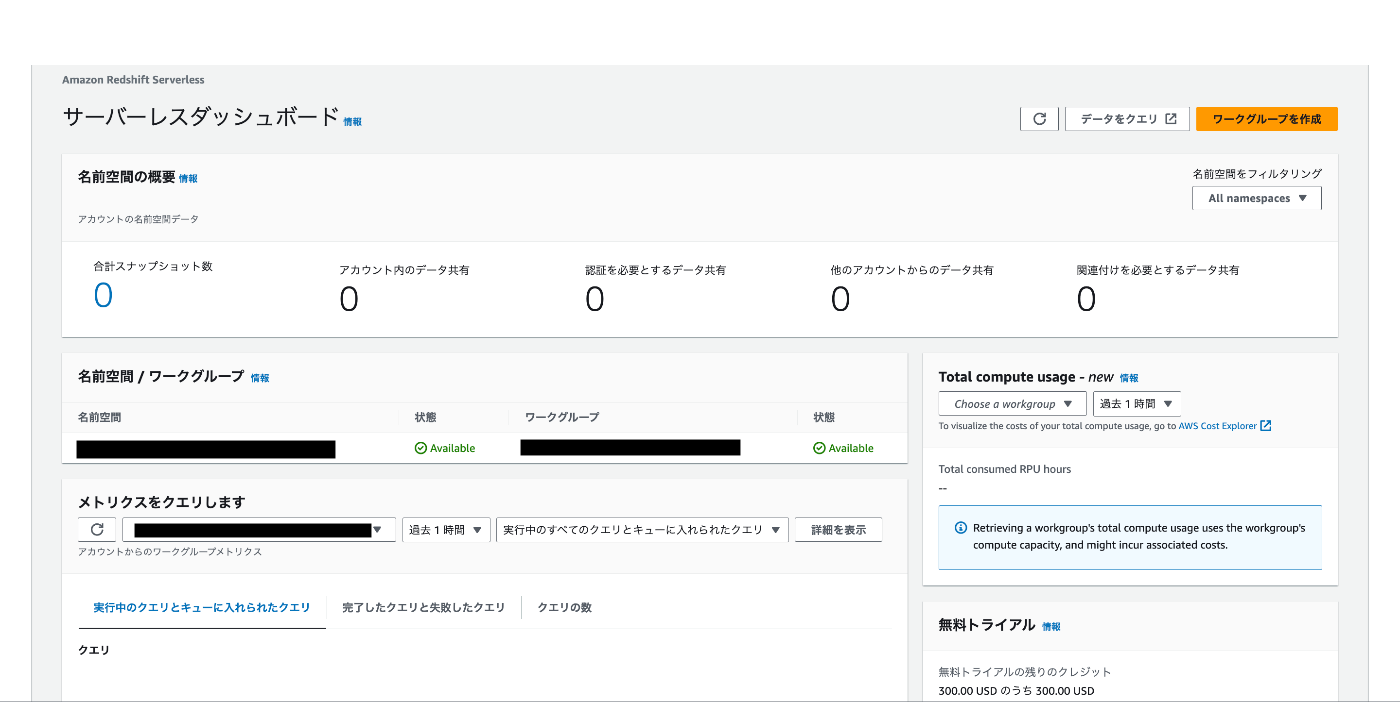Click the ワークグループ column header
This screenshot has width=1400, height=702.
pyautogui.click(x=562, y=417)
